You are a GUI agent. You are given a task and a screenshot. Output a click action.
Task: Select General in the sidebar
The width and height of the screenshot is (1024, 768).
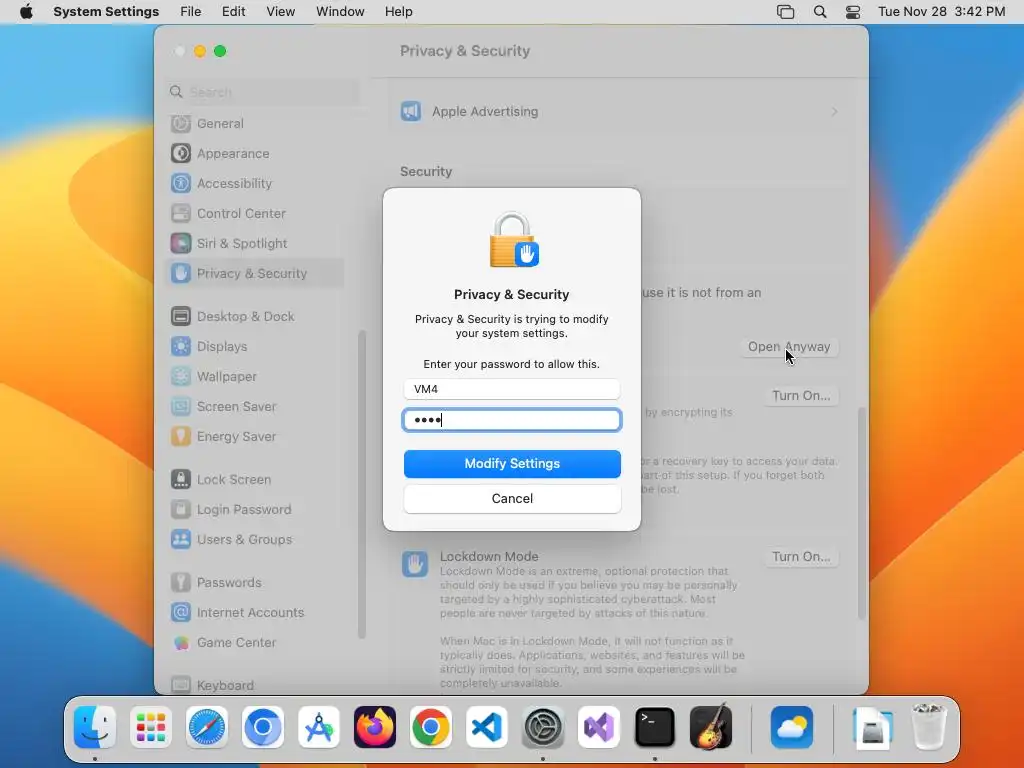(256, 123)
